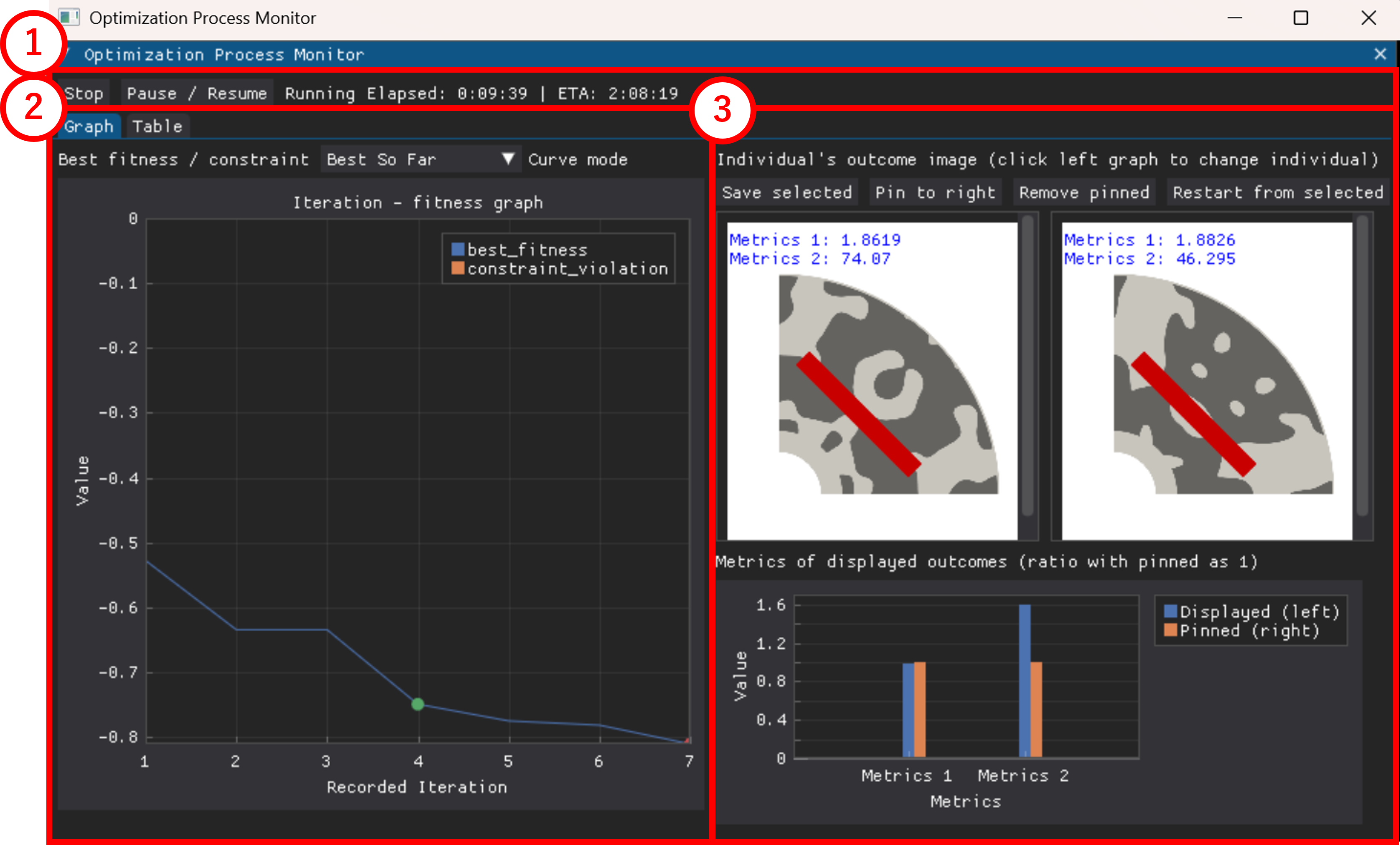Toggle constraint_violation series in the legend
Image resolution: width=1400 pixels, height=845 pixels.
click(560, 268)
